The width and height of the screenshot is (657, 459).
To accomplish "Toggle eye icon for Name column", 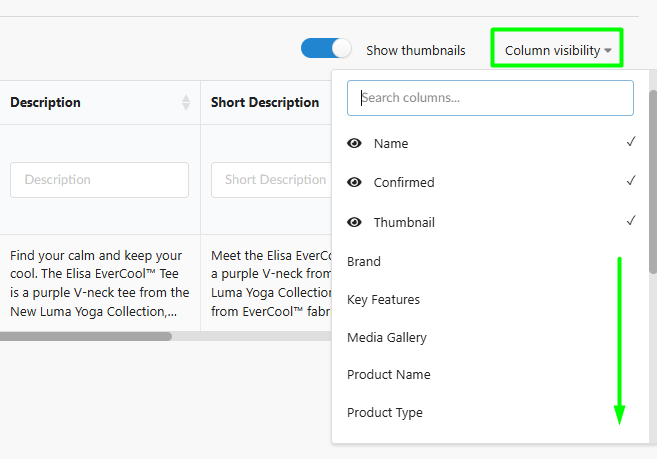I will pos(354,143).
